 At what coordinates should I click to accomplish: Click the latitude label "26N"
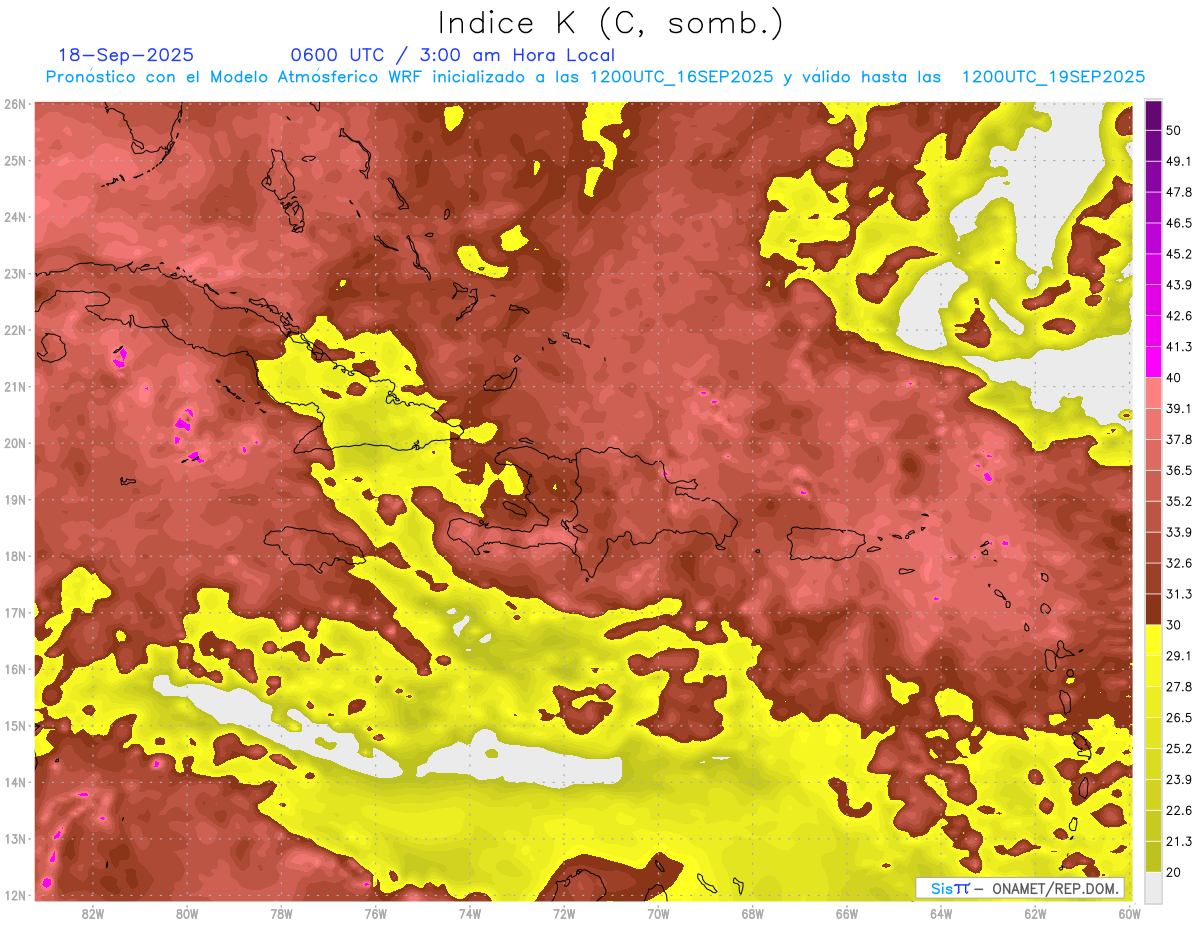click(15, 104)
